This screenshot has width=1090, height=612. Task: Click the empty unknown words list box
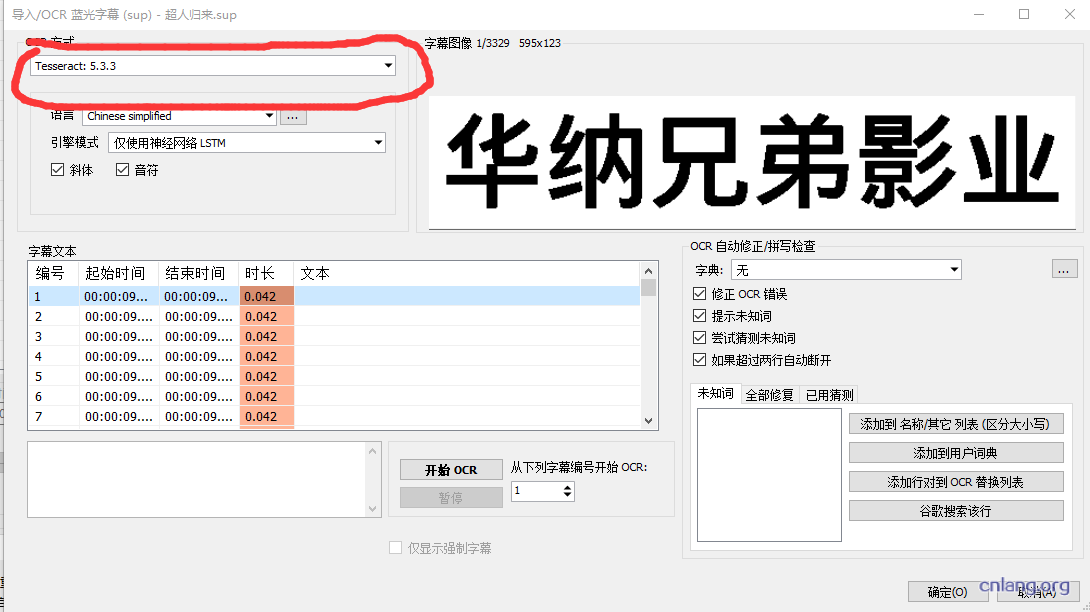coord(770,475)
